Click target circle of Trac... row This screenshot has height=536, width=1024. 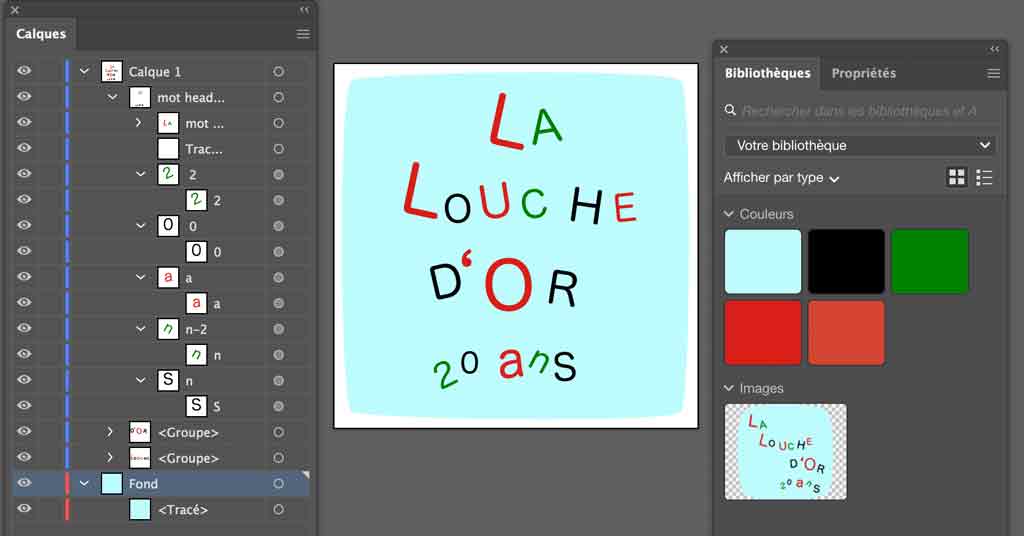(x=278, y=149)
